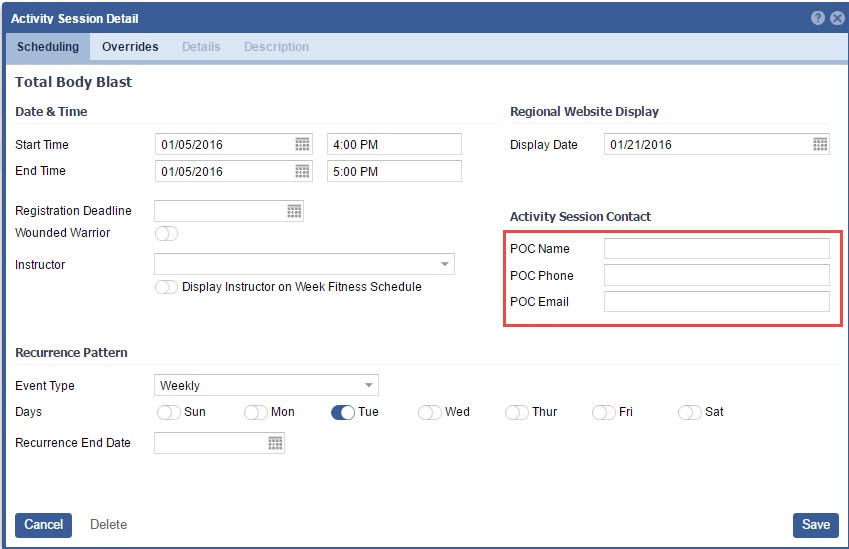Enable the Fri day toggle
This screenshot has width=849, height=549.
coord(604,412)
